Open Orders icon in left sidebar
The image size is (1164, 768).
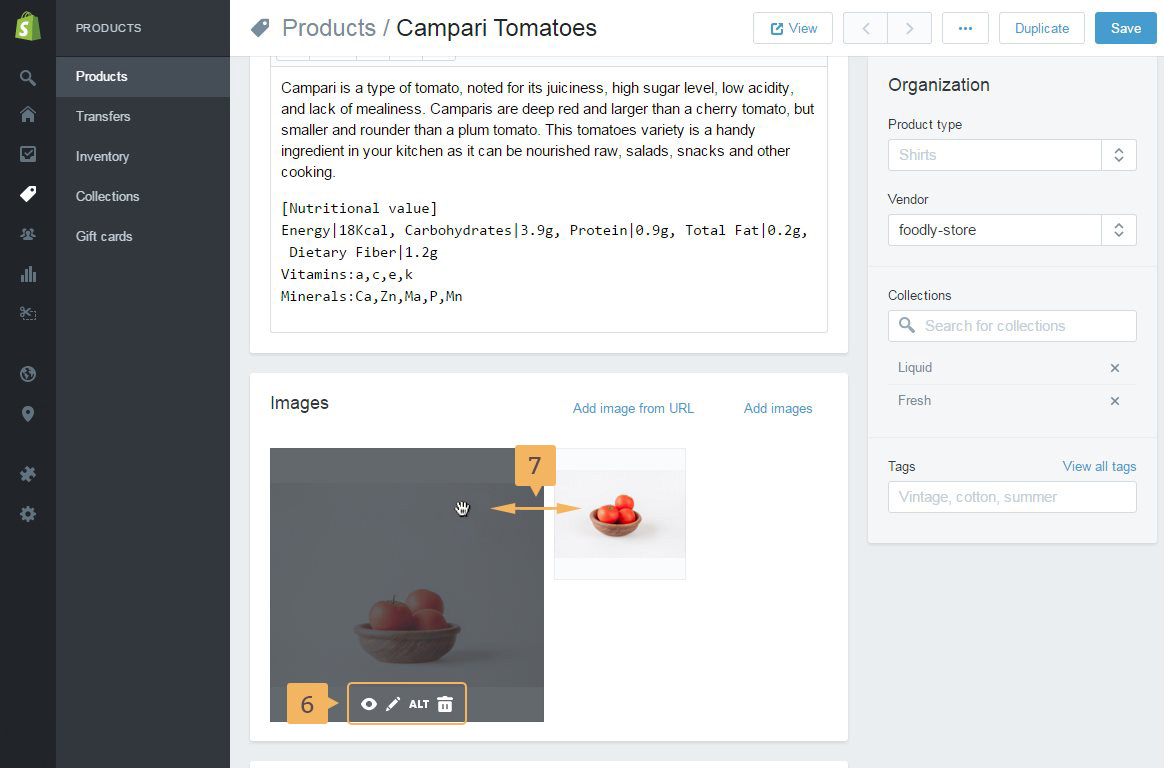point(28,154)
